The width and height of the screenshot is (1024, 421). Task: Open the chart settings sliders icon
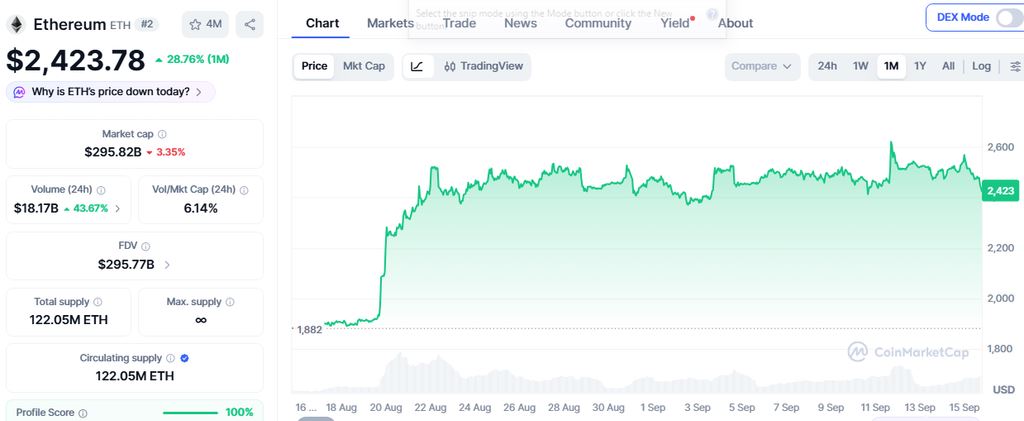coord(1015,67)
